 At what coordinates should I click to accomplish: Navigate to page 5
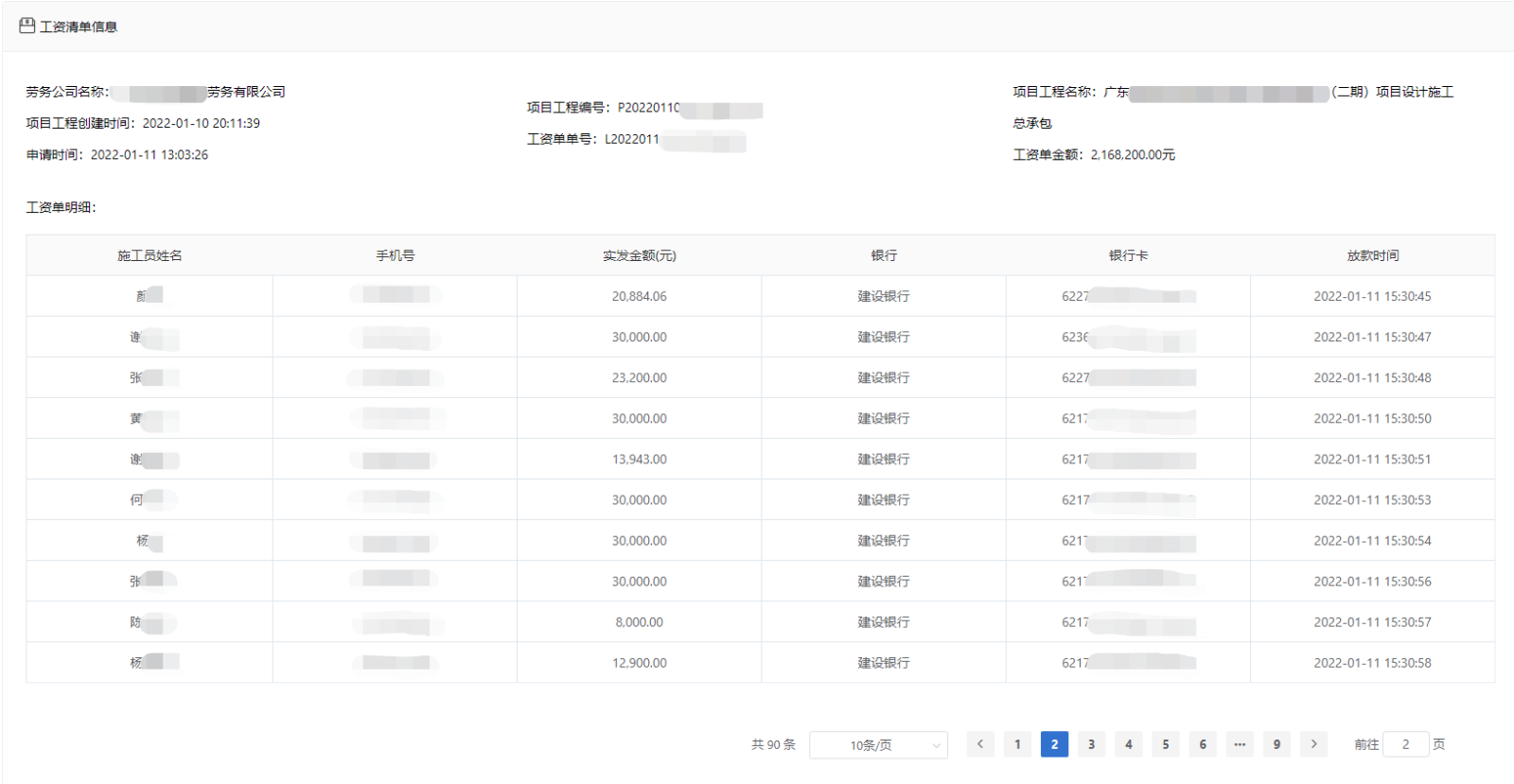pyautogui.click(x=1166, y=744)
